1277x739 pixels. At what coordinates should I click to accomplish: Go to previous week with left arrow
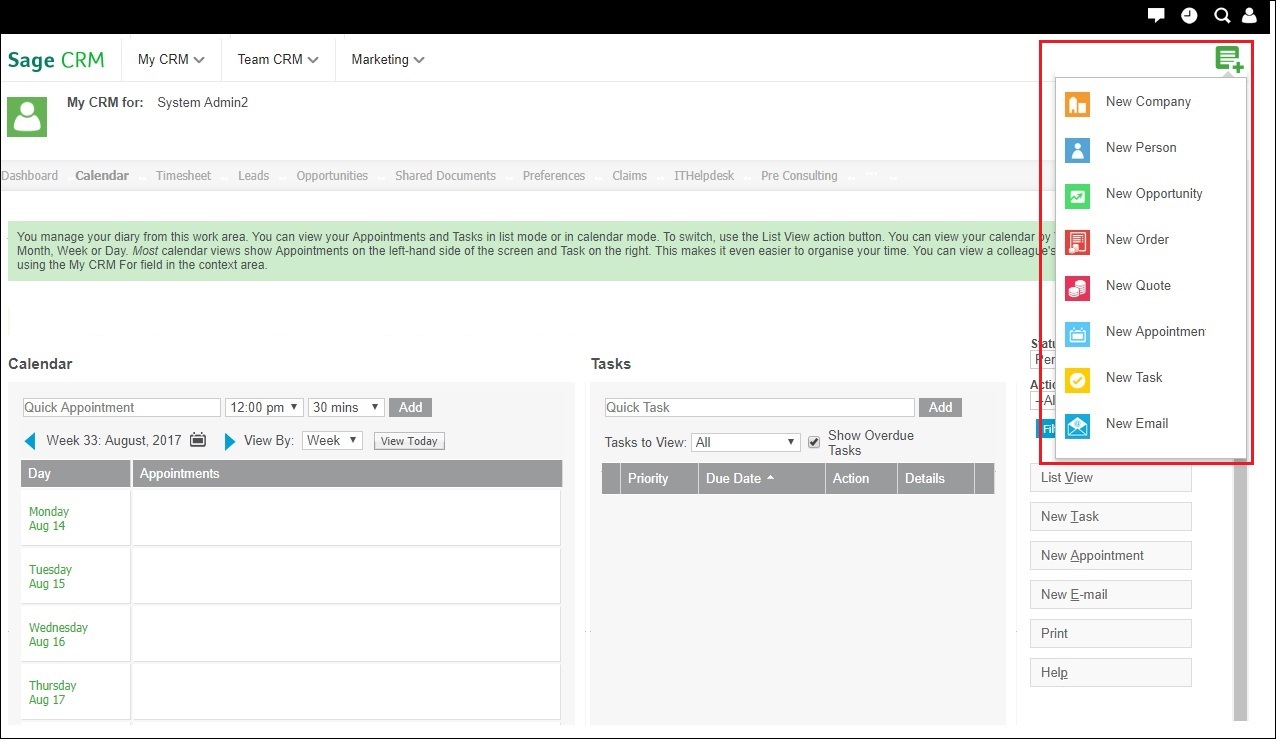[30, 441]
